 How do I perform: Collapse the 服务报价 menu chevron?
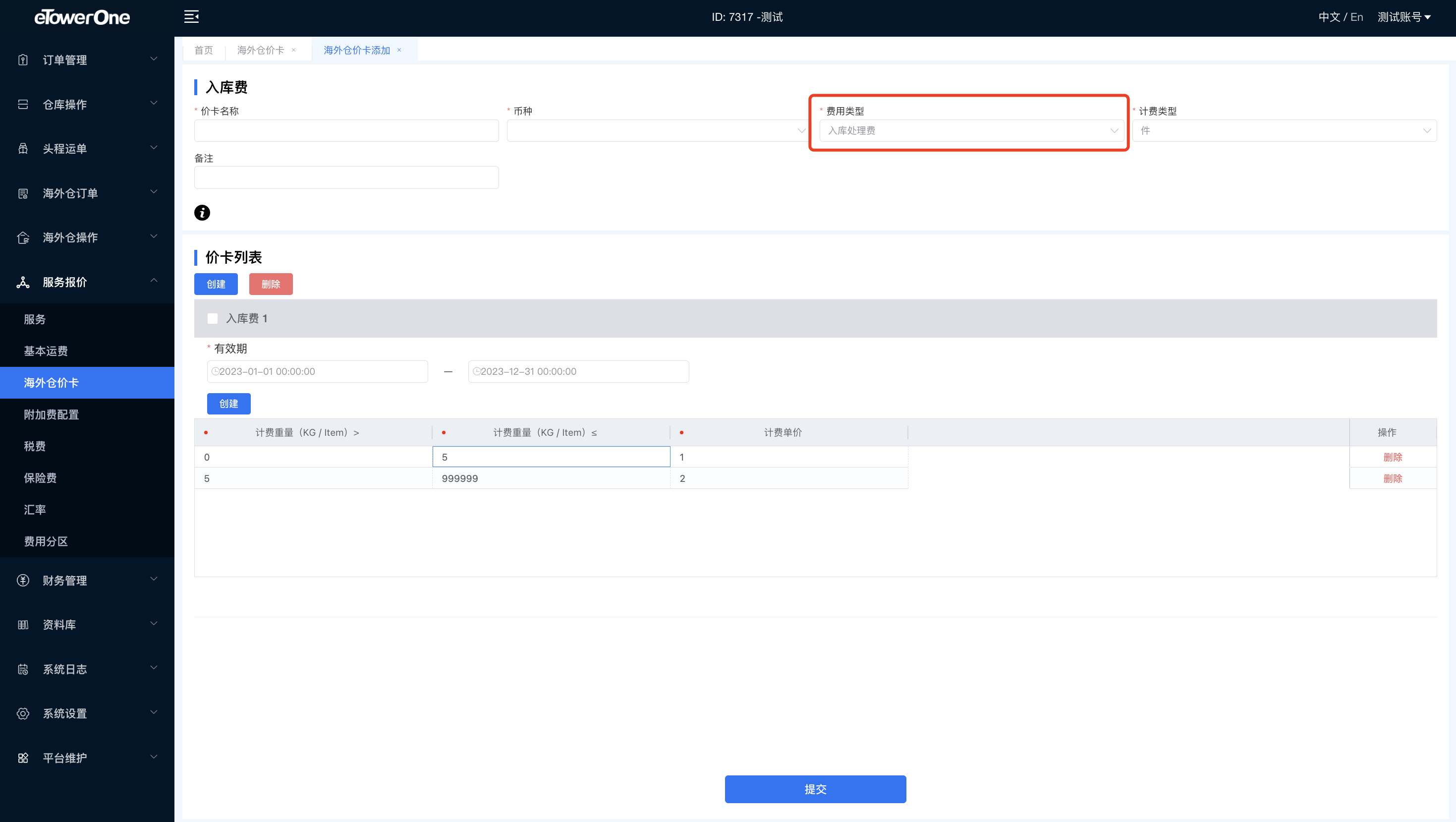[154, 281]
